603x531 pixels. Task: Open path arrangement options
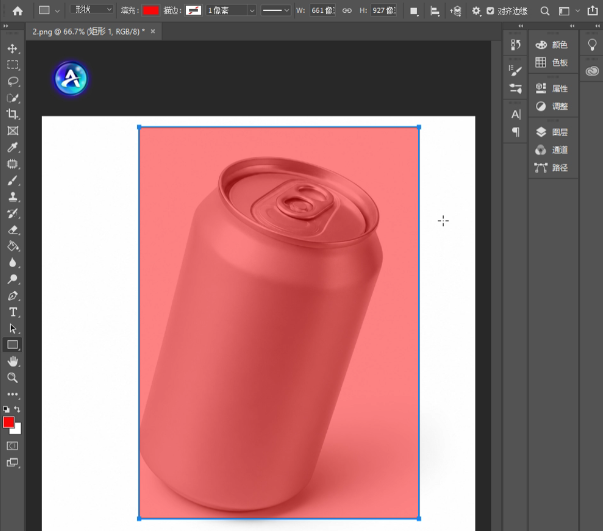click(x=455, y=11)
